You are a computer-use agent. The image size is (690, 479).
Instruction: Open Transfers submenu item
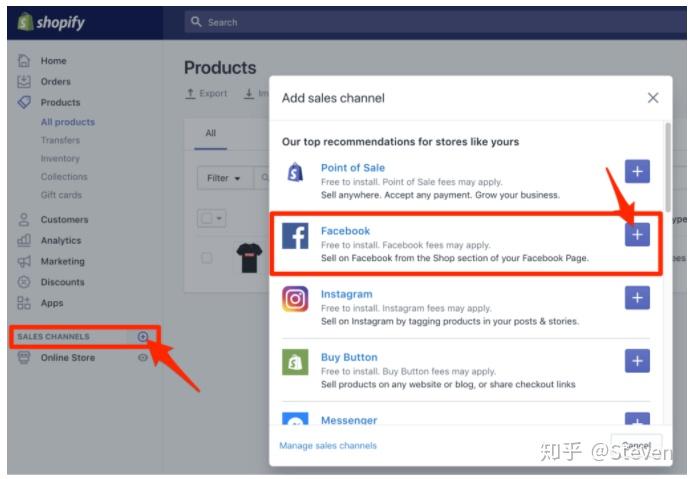click(x=60, y=140)
